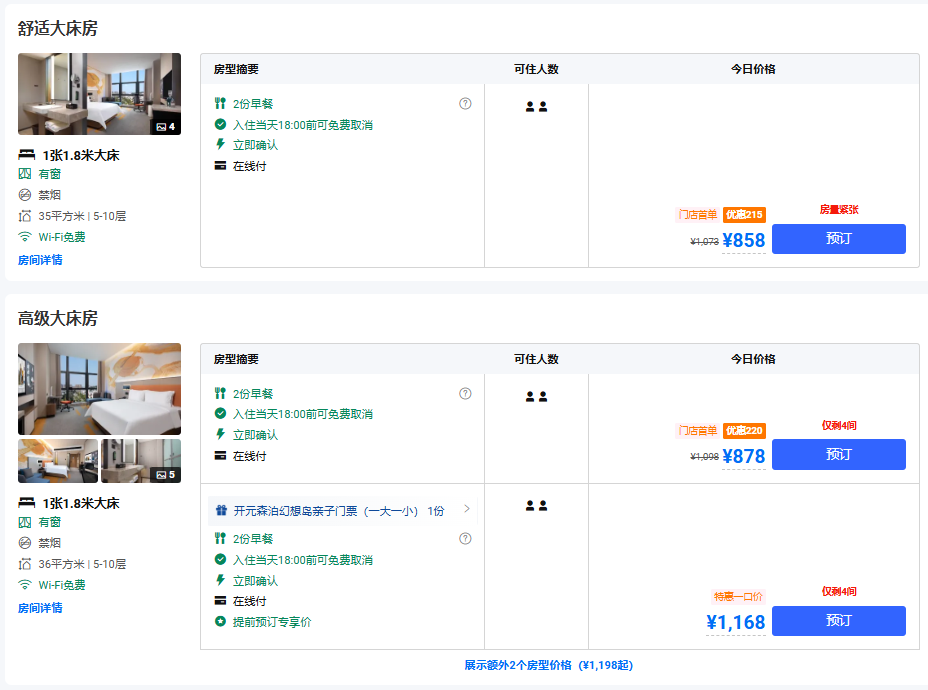Click help icon in 高级大床房 first rate

click(465, 394)
